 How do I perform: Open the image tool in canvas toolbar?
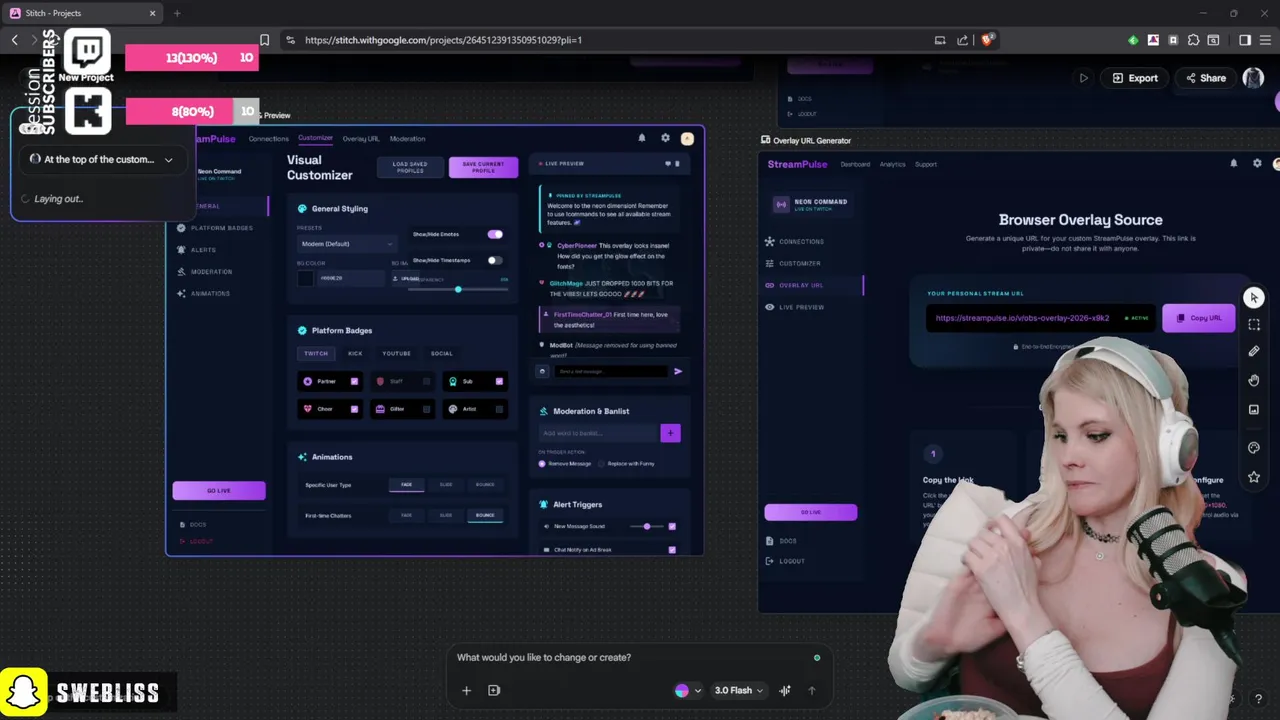pos(1254,409)
